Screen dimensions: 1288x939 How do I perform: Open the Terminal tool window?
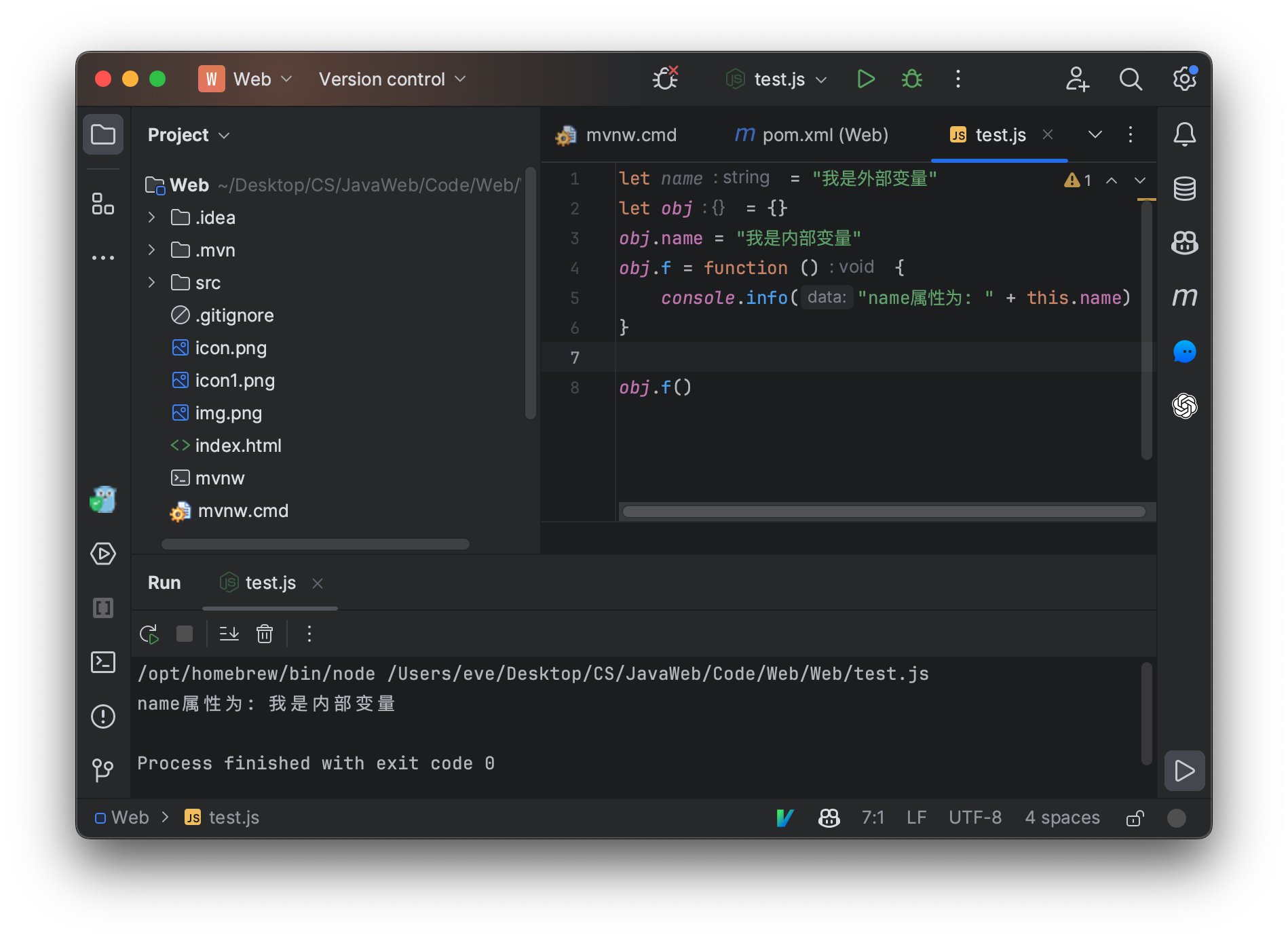103,662
